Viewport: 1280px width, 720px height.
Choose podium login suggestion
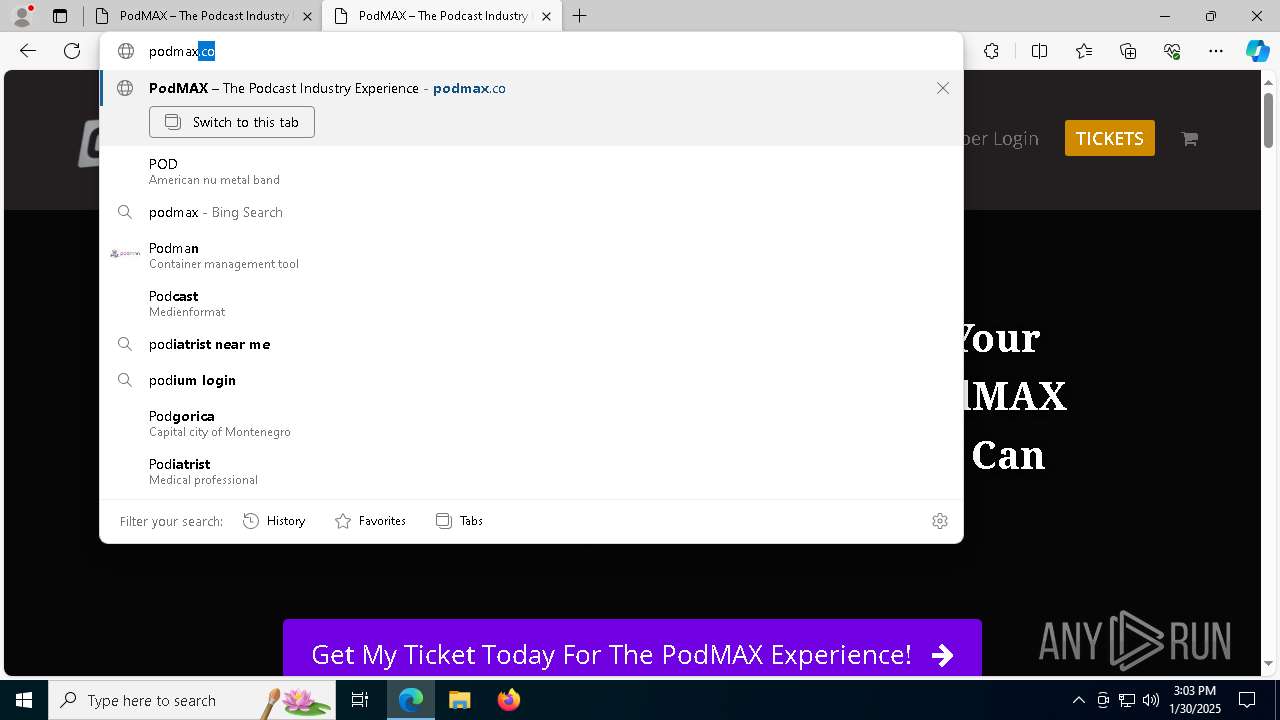531,380
